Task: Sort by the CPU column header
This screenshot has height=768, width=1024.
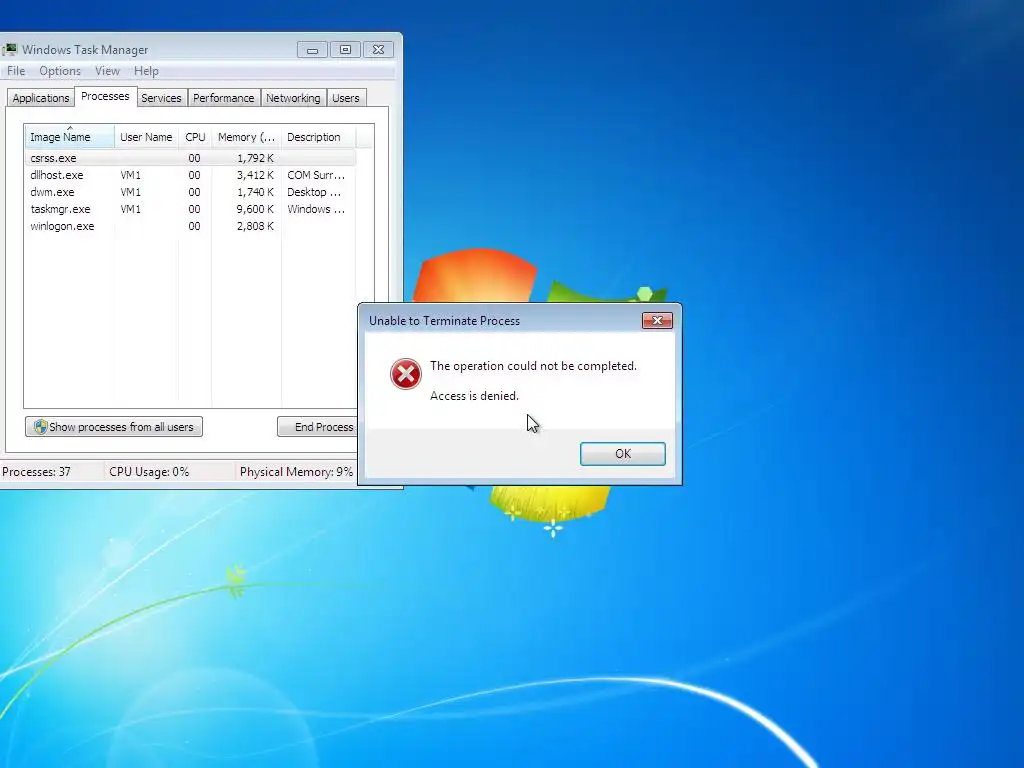Action: pos(195,137)
